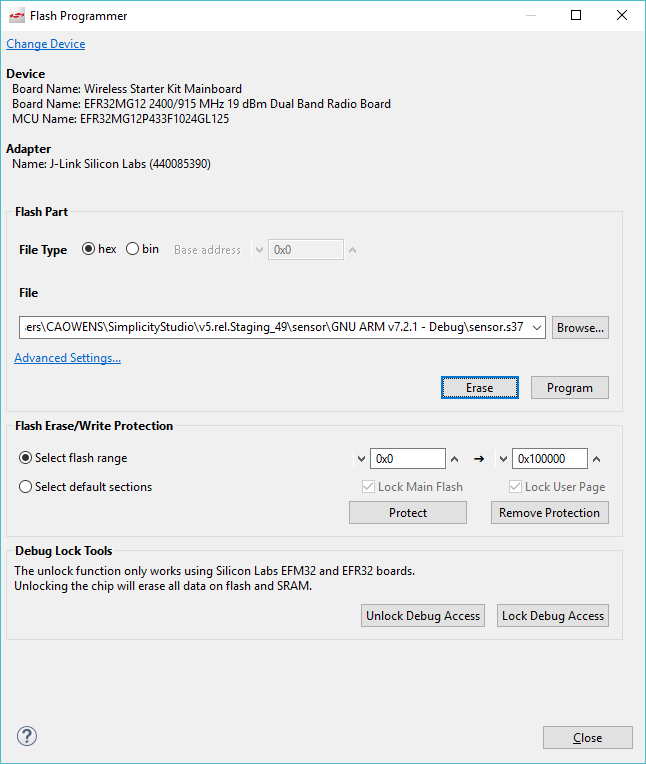Click the Browse button
Image resolution: width=646 pixels, height=764 pixels.
click(x=580, y=327)
